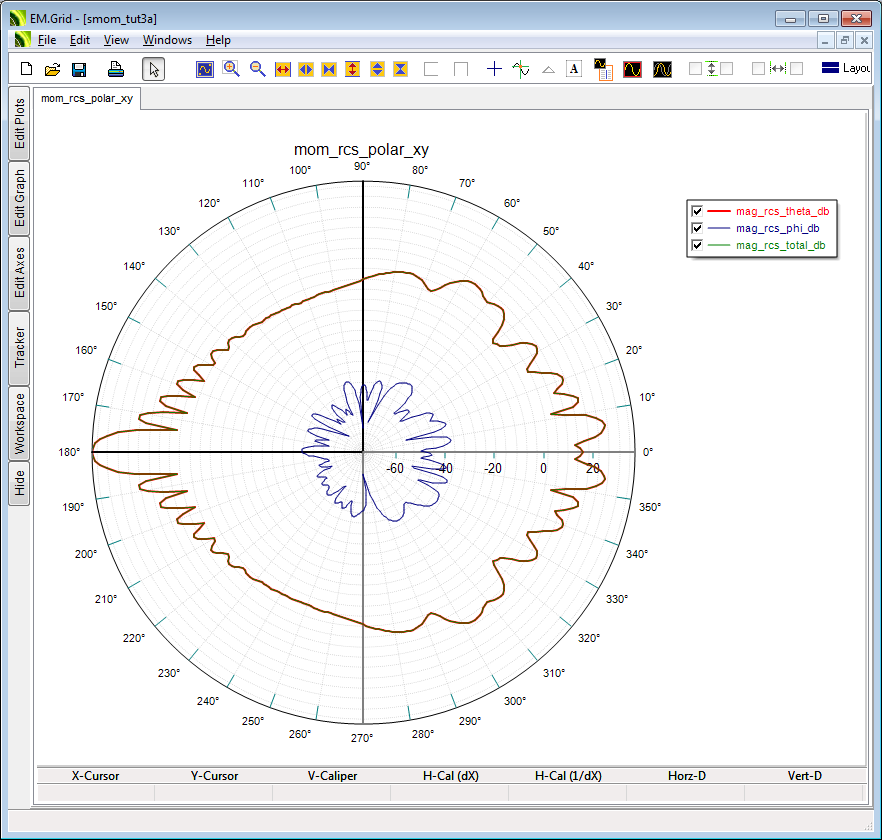Click the red line swatch for theta trace

[x=719, y=211]
